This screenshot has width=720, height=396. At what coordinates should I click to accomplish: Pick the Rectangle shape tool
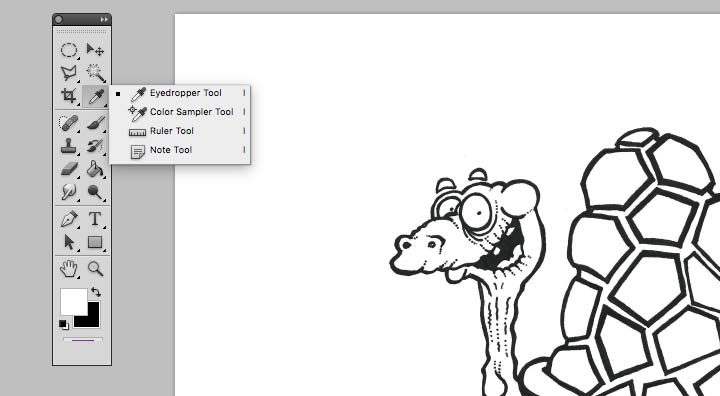point(95,242)
